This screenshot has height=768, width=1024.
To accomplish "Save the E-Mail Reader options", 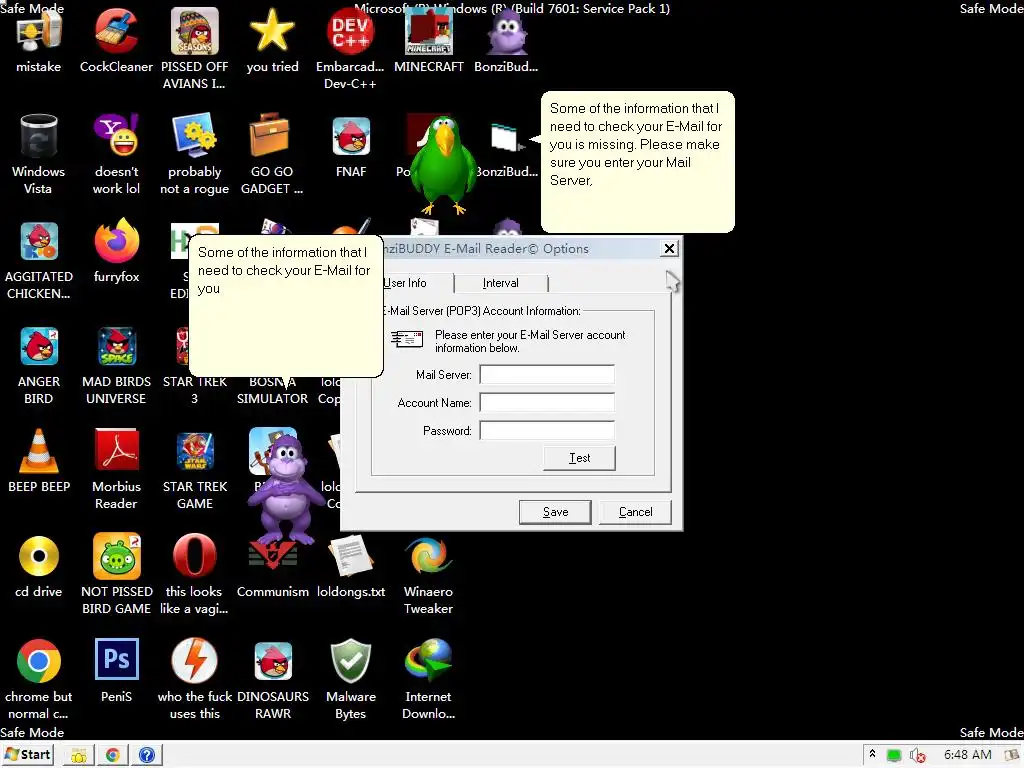I will pos(555,512).
